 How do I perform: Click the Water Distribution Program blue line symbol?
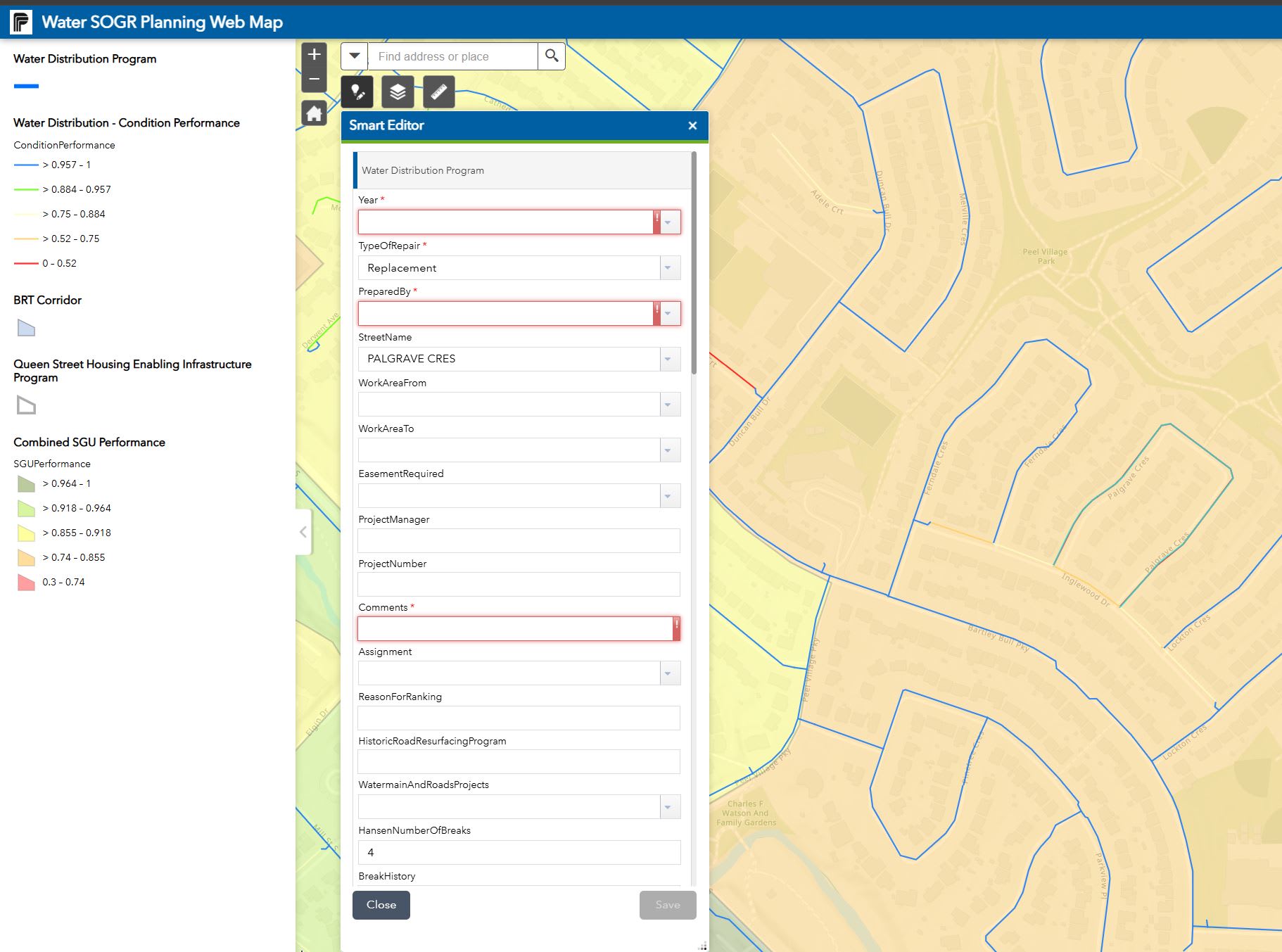click(26, 86)
